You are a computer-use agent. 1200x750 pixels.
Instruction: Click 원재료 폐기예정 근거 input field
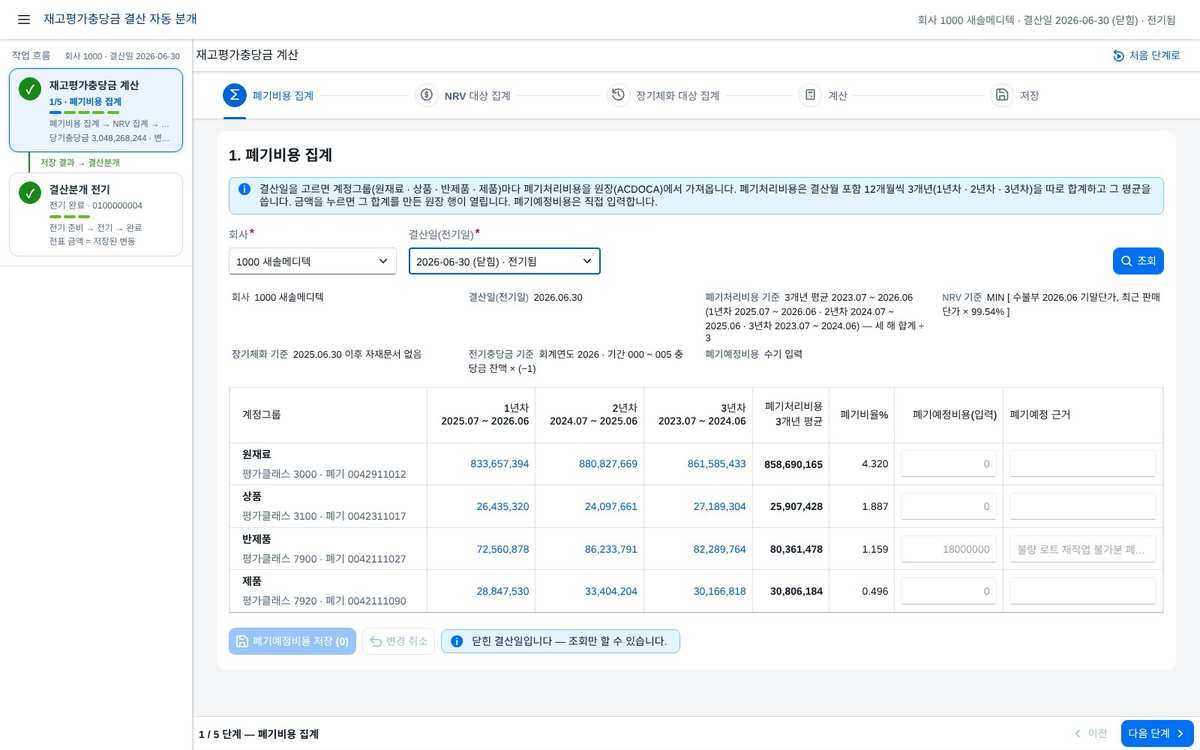[x=1082, y=464]
